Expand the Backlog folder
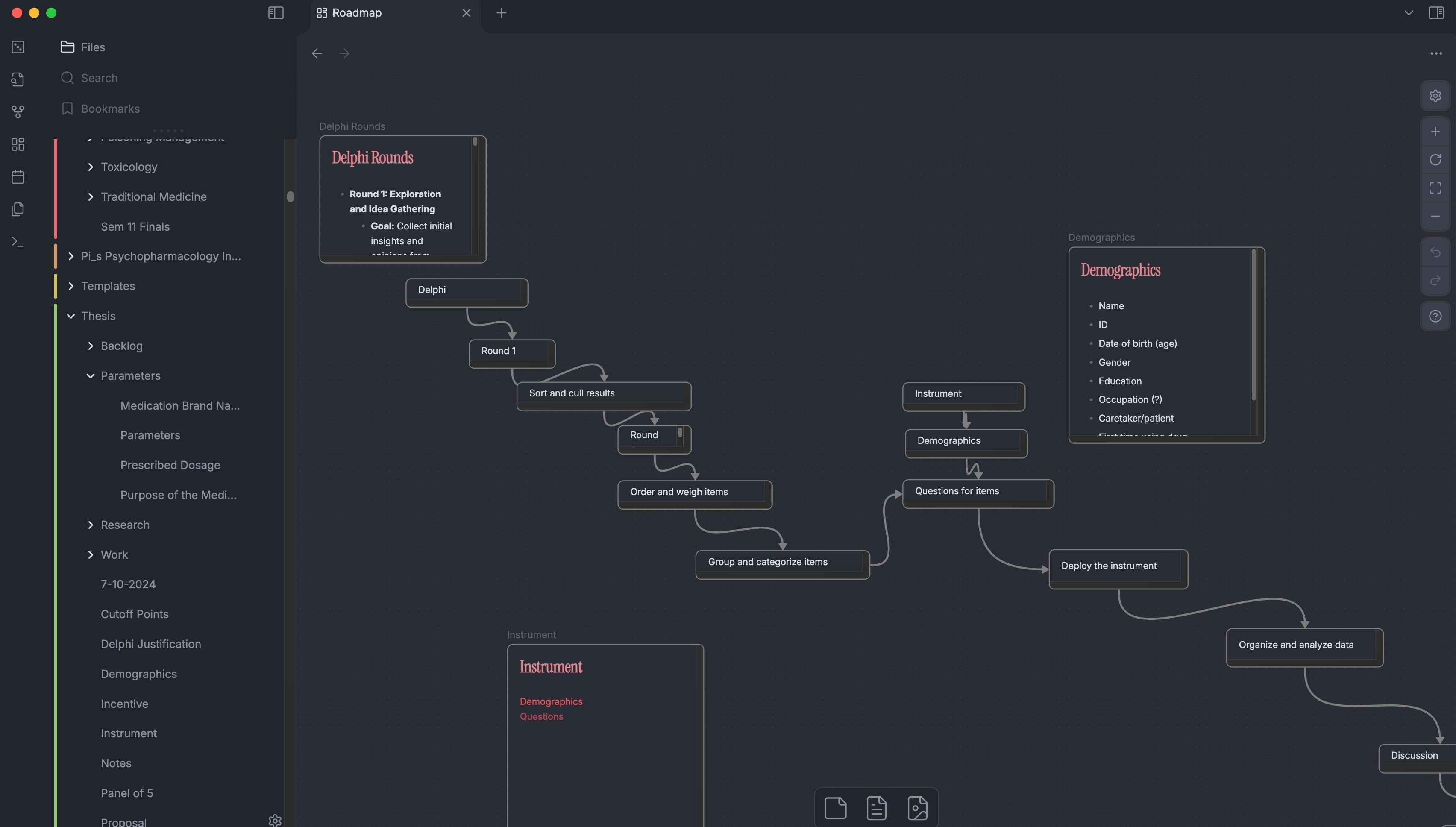Viewport: 1456px width, 827px height. (x=90, y=346)
